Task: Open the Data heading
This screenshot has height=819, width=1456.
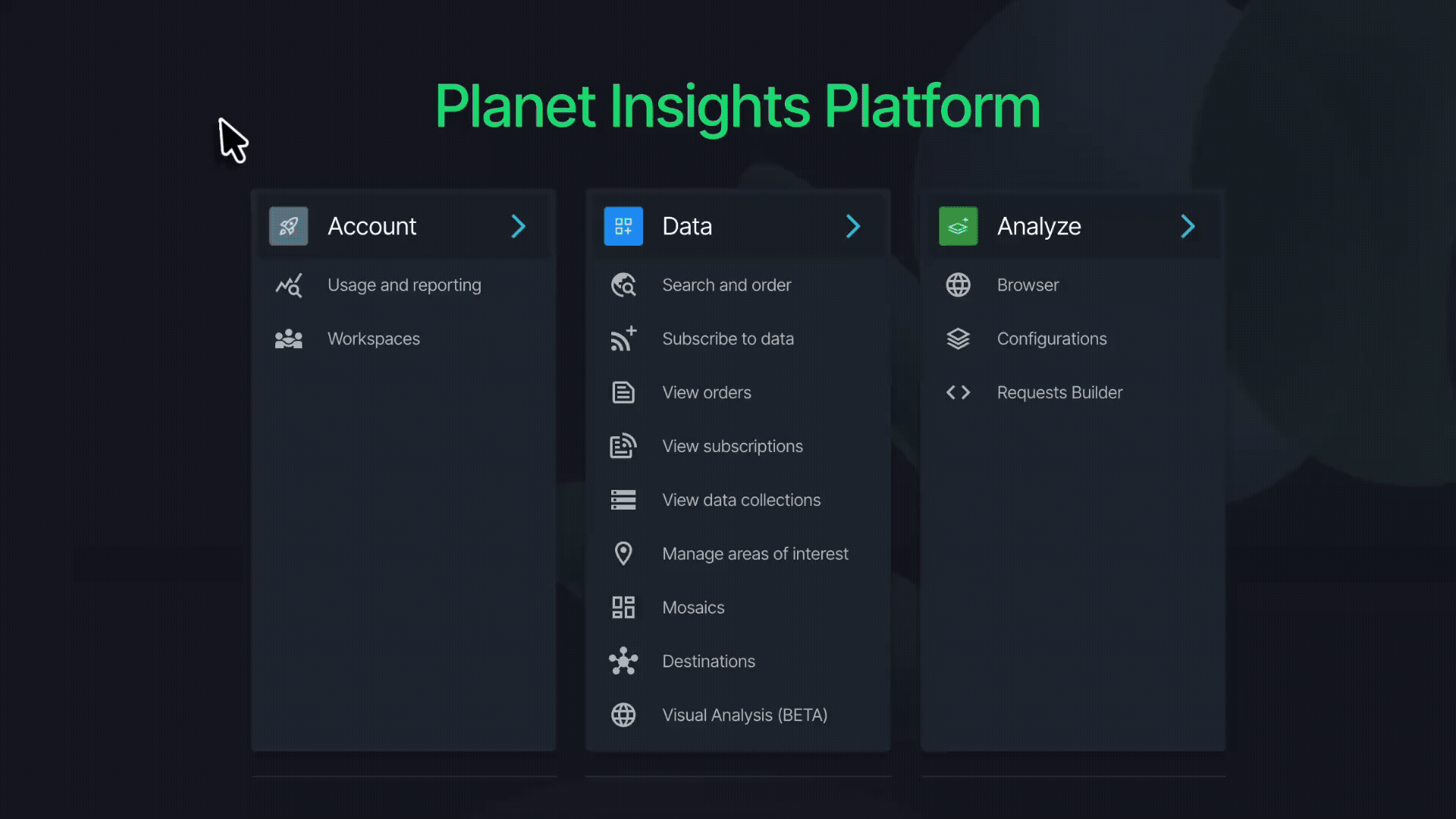Action: pyautogui.click(x=687, y=226)
